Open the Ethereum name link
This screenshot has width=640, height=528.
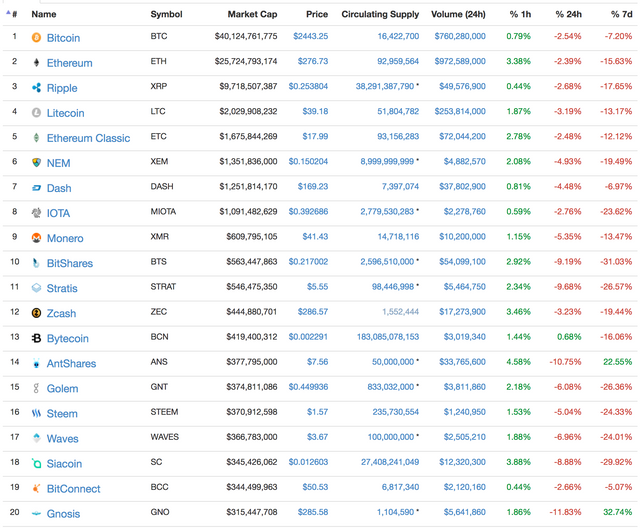coord(69,63)
